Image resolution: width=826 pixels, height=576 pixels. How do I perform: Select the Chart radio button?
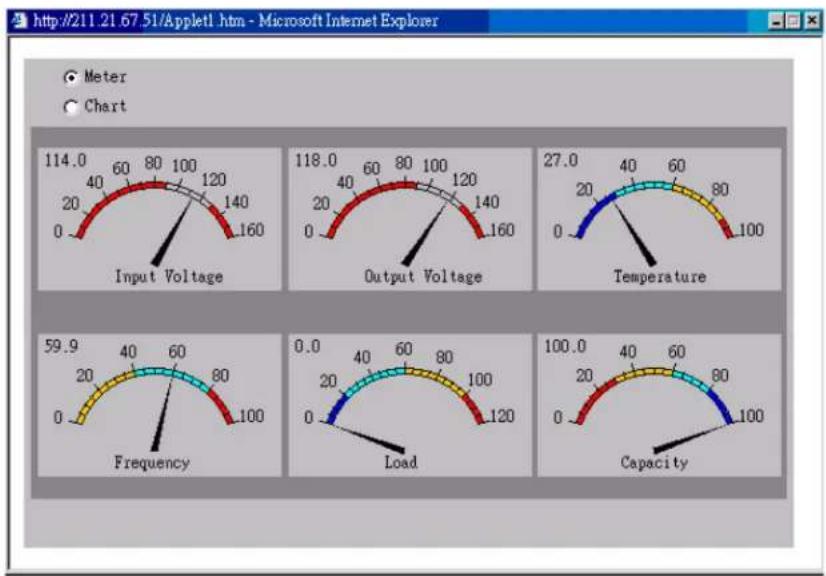(71, 107)
